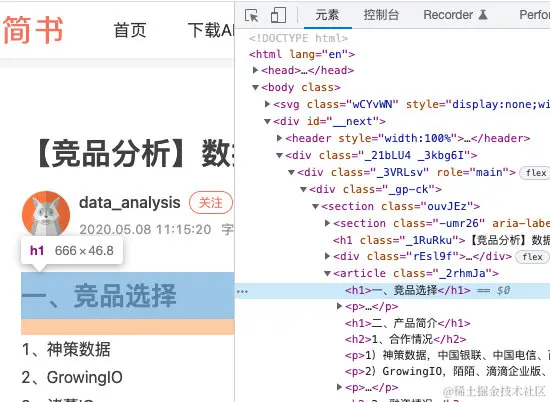Screen dimensions: 550x402
Task: Open the data_analysis author profile link
Action: click(129, 202)
